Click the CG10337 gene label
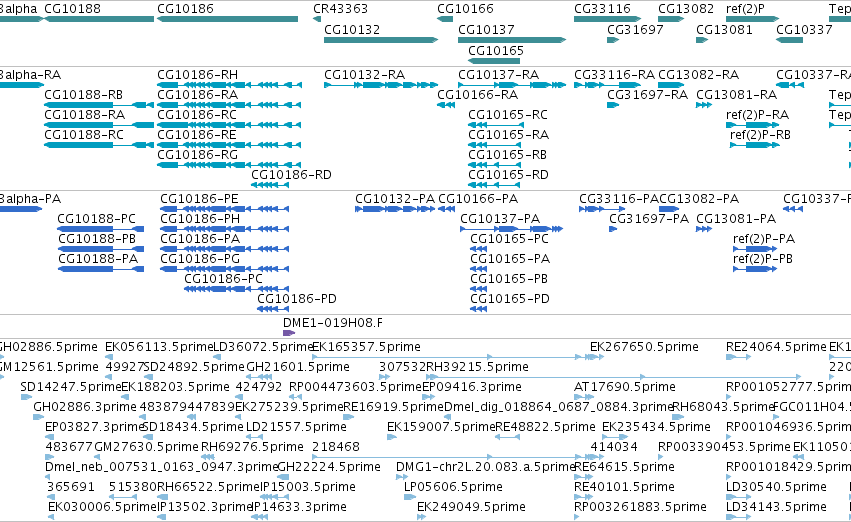The image size is (851, 522). pos(804,29)
